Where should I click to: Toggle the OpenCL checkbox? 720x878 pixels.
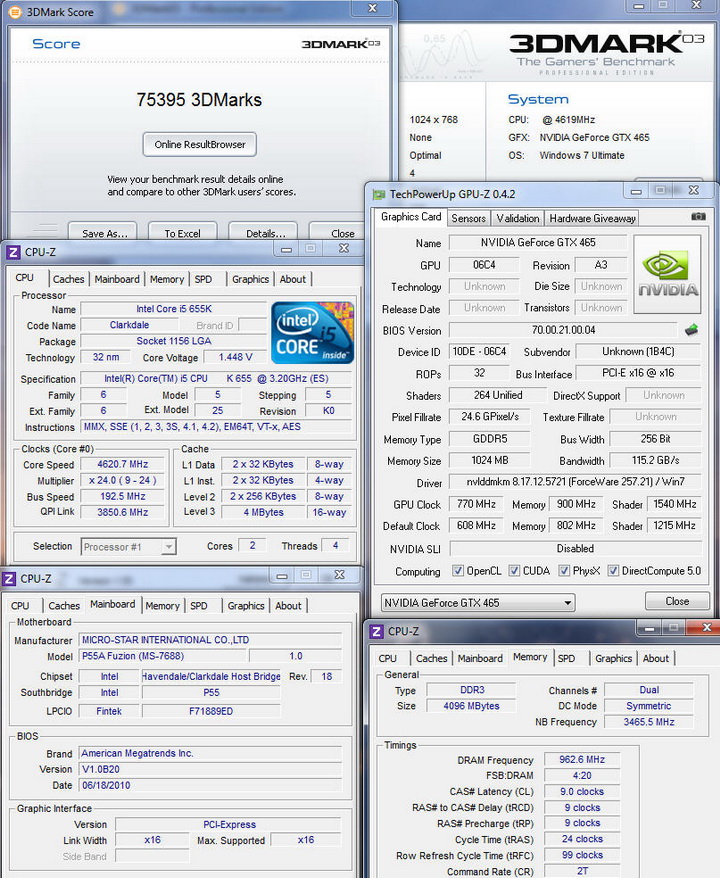point(457,571)
